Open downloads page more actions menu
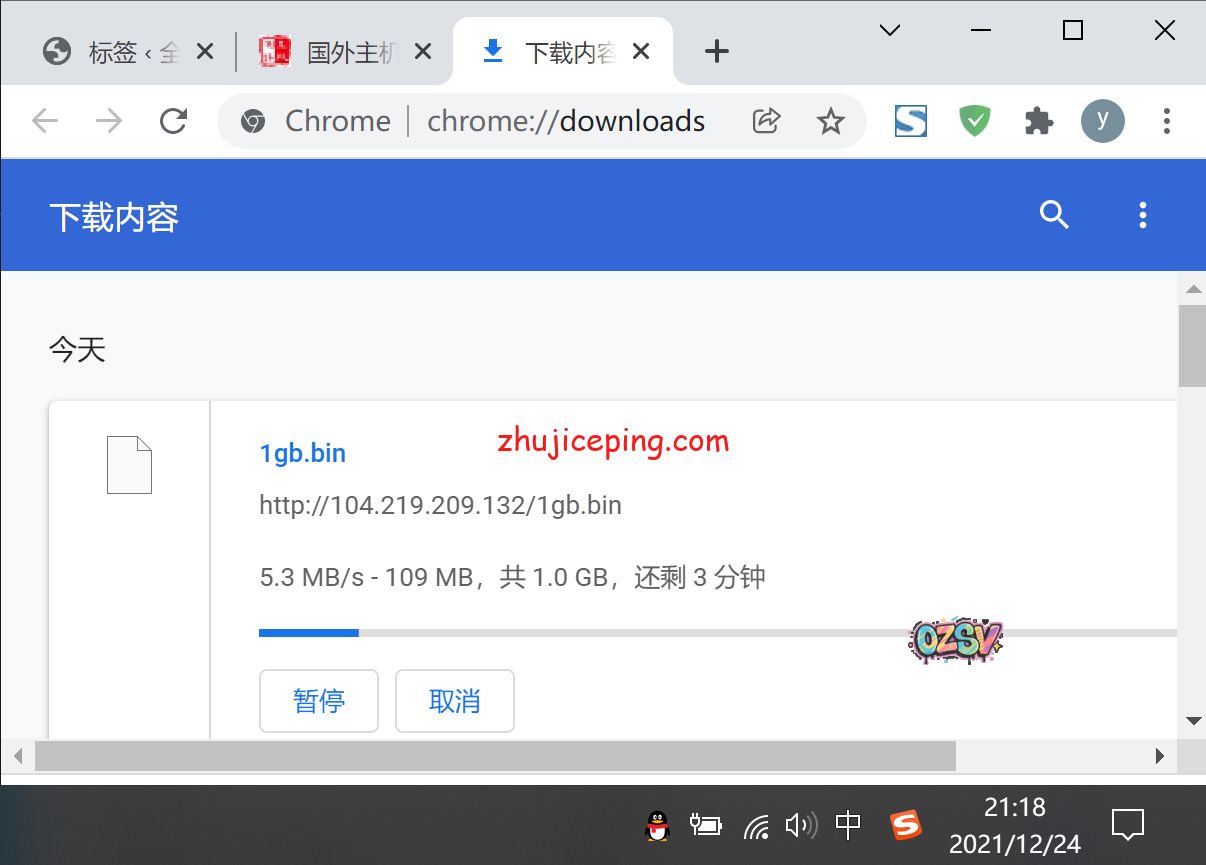Screen dimensions: 1206x865 tap(1143, 215)
